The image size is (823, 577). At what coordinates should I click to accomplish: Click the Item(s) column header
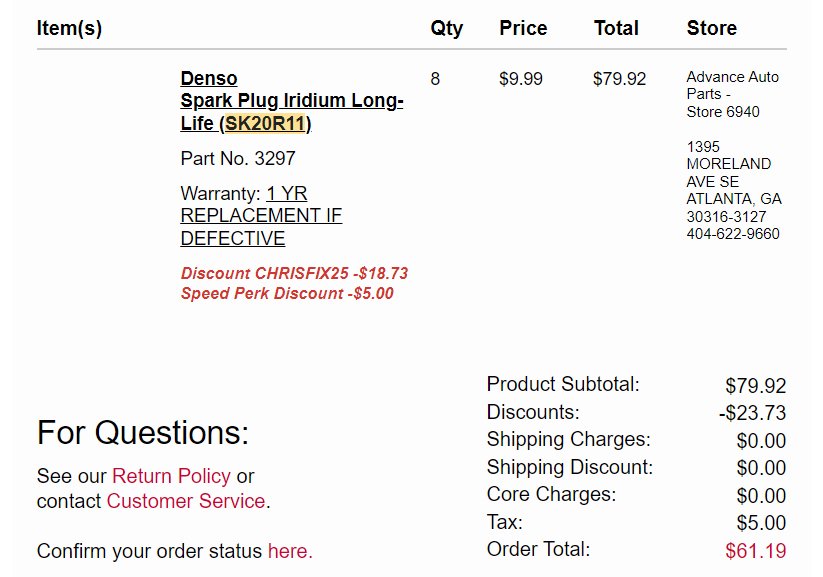69,28
